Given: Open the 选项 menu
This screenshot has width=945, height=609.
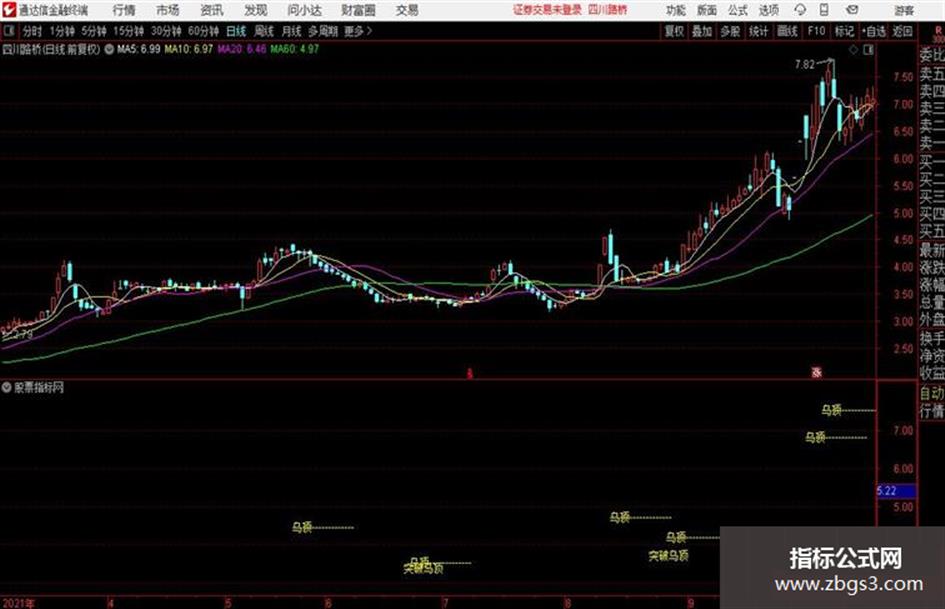Looking at the screenshot, I should point(768,10).
